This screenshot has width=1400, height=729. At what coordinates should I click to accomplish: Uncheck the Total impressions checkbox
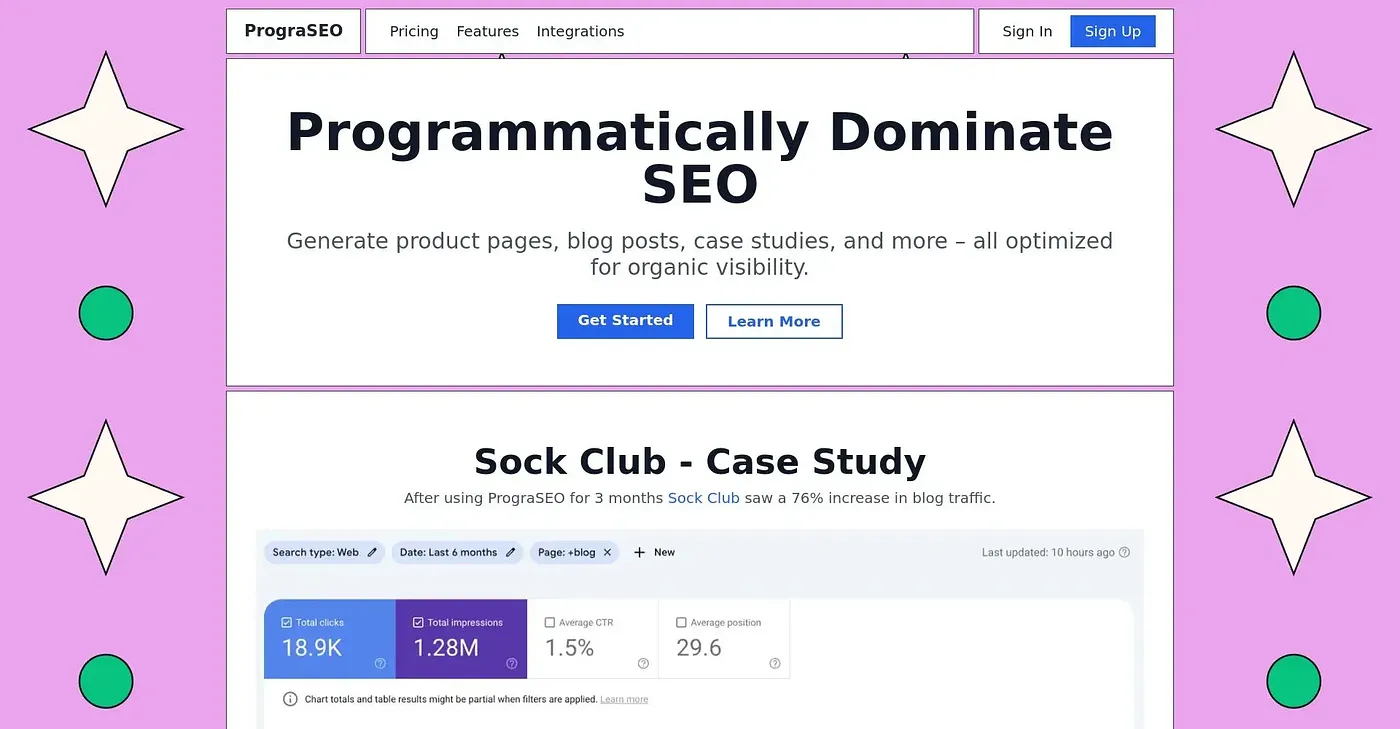tap(418, 622)
